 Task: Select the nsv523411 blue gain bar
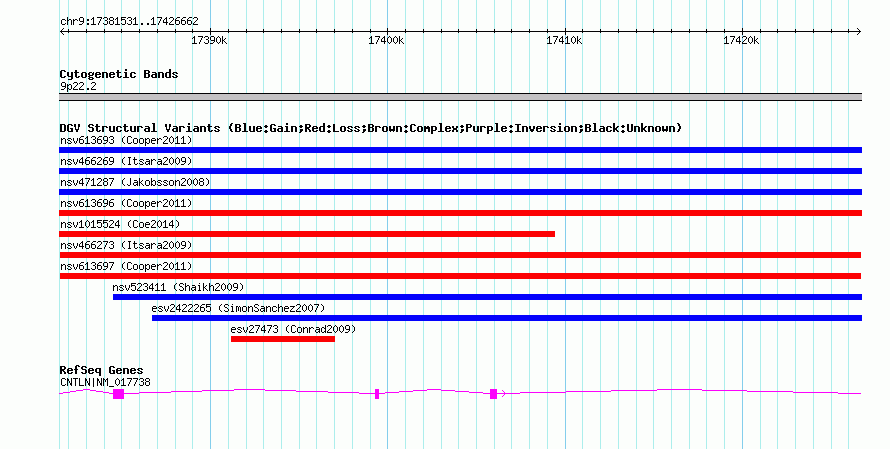coord(488,297)
